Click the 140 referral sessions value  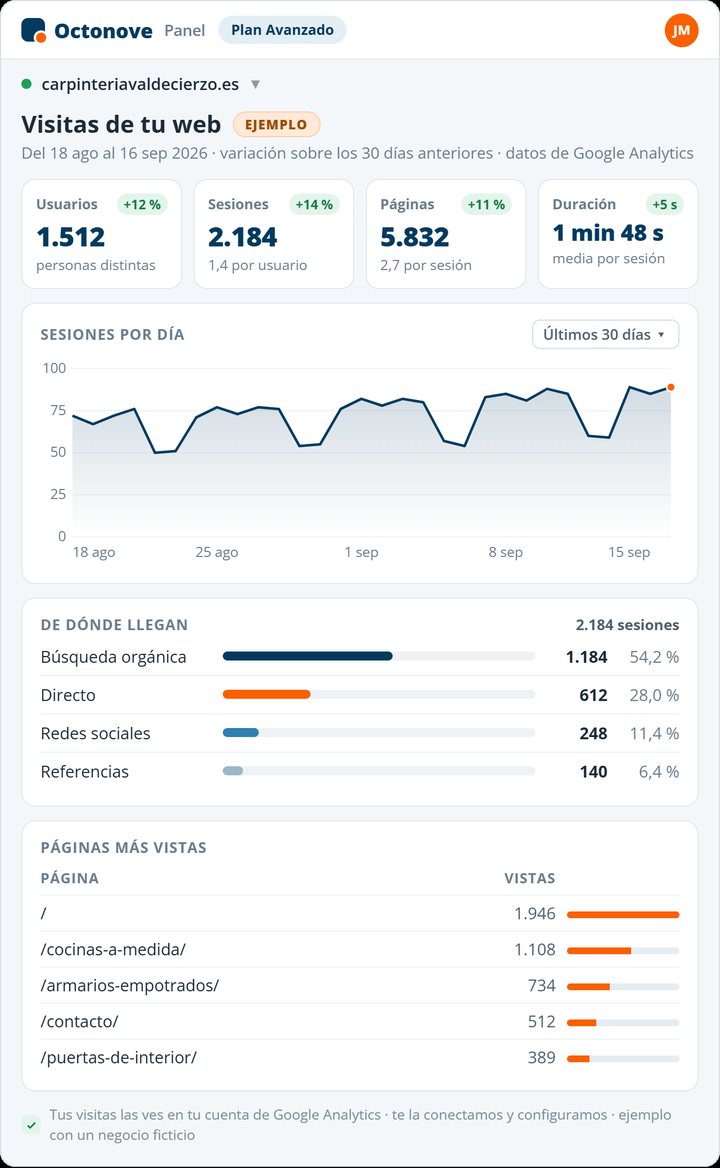[593, 772]
